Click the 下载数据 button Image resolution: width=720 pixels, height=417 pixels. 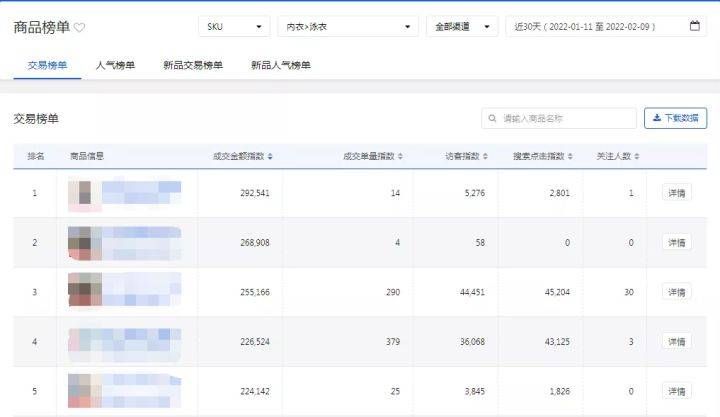click(x=676, y=119)
